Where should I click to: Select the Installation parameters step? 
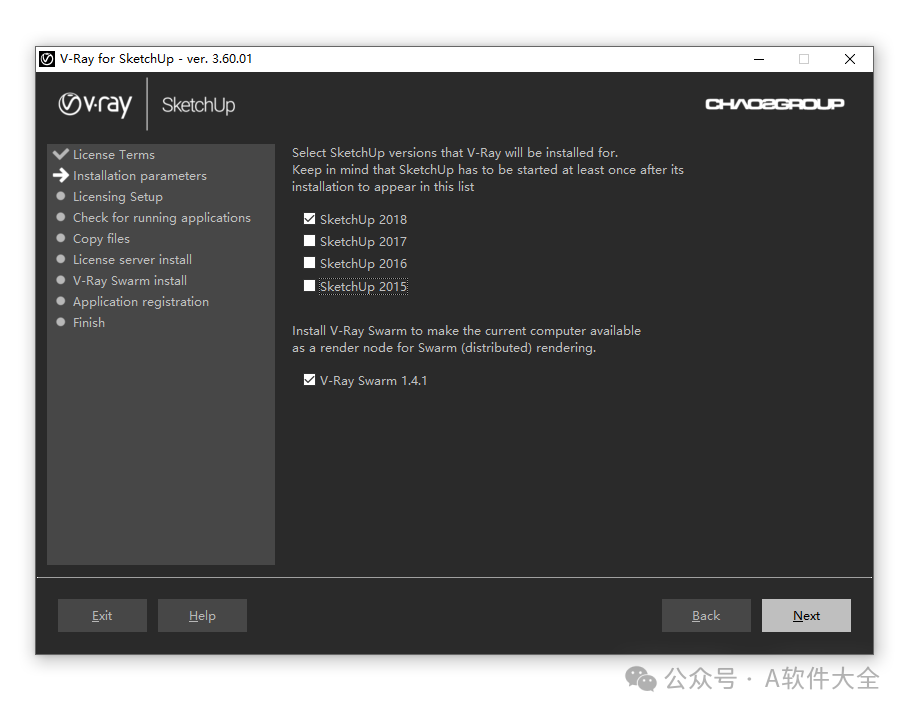coord(140,175)
